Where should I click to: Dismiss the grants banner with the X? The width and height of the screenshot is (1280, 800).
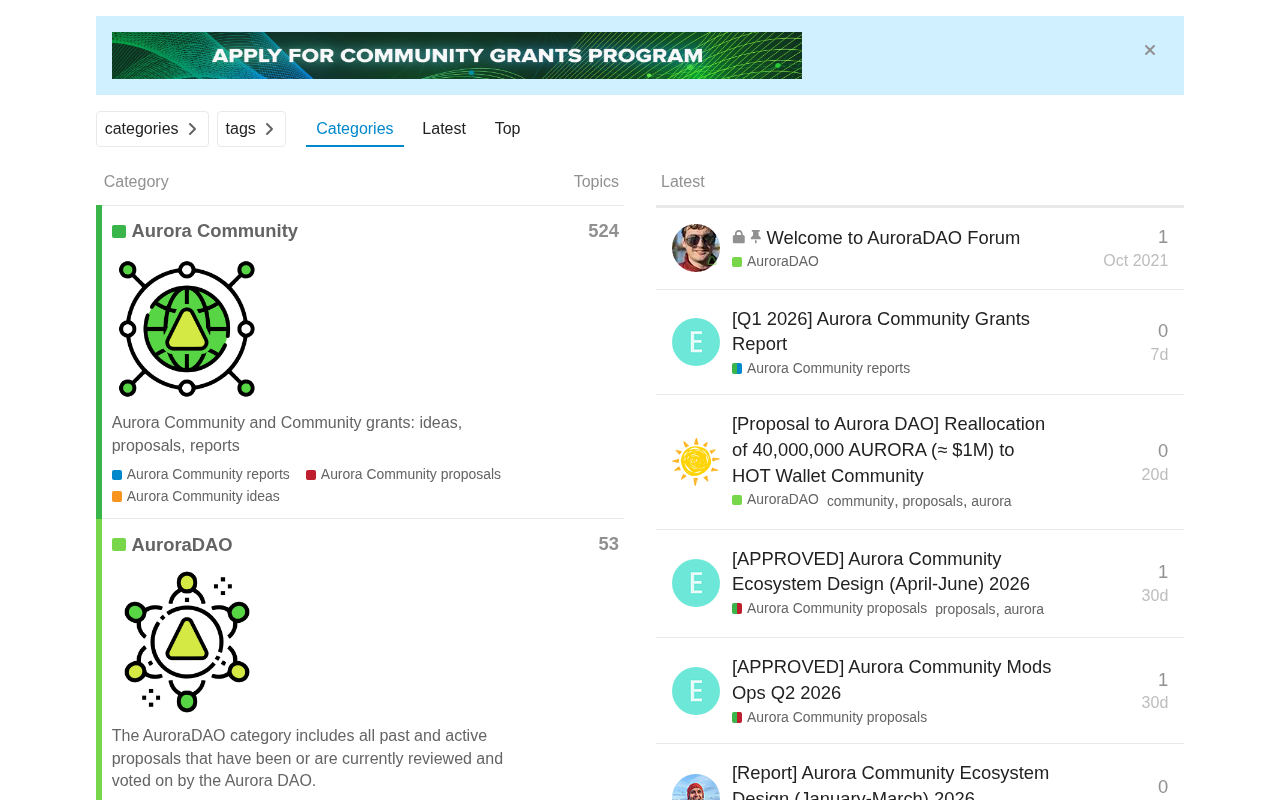(1150, 50)
